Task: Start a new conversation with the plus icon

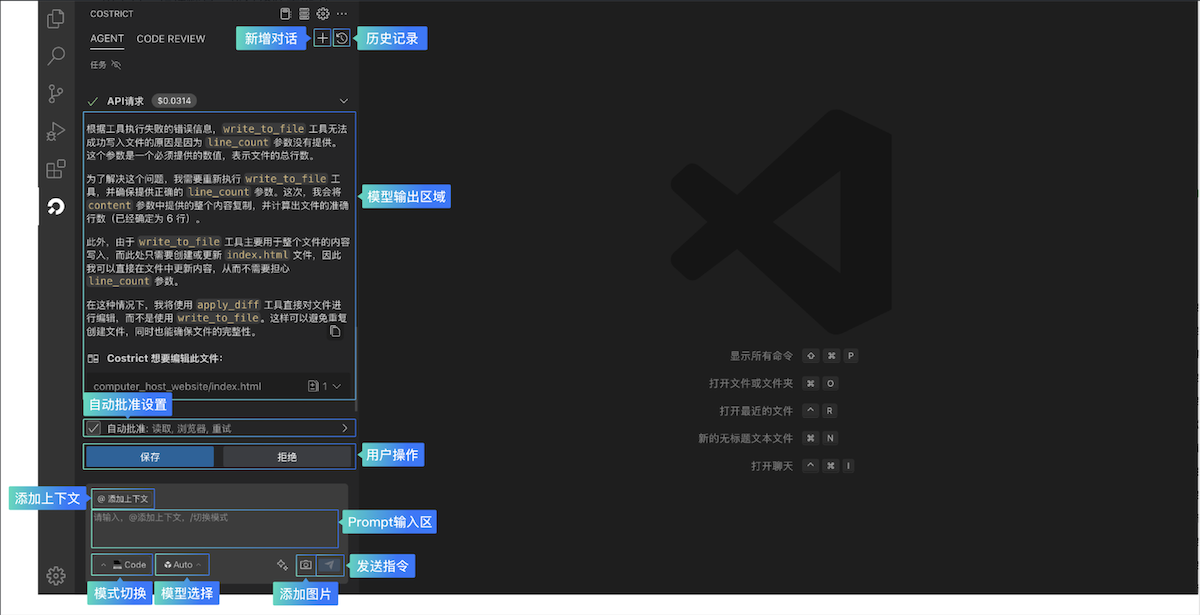Action: 320,37
